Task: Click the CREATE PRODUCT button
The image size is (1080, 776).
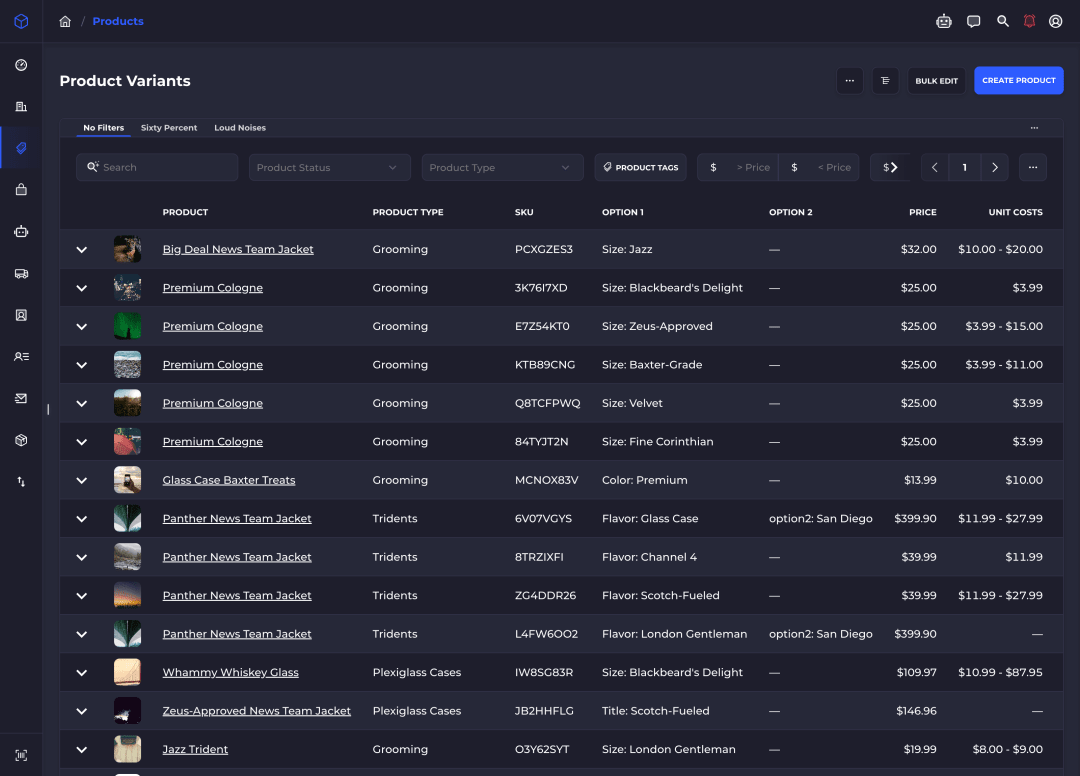Action: [1019, 81]
